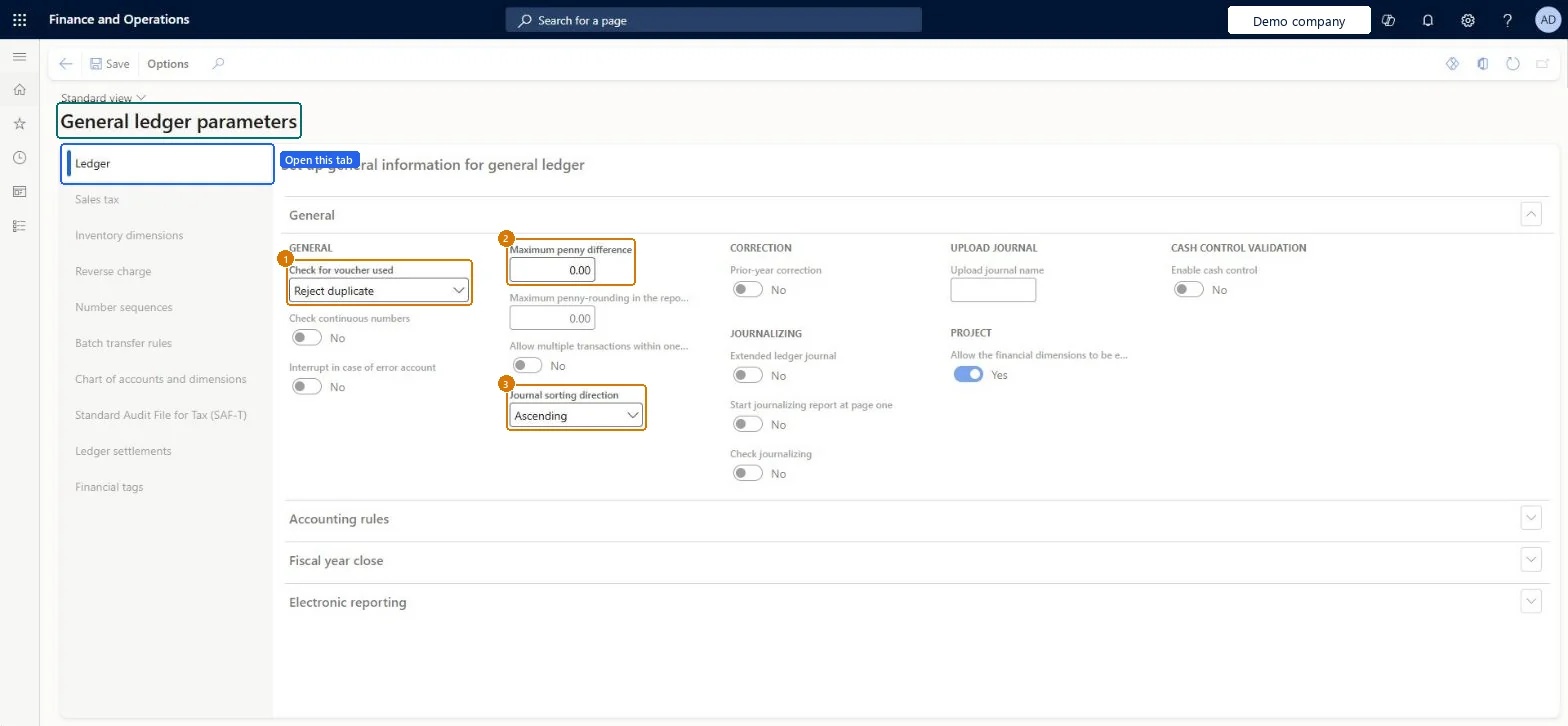Open the settings gear icon
Image resolution: width=1568 pixels, height=726 pixels.
(x=1468, y=20)
